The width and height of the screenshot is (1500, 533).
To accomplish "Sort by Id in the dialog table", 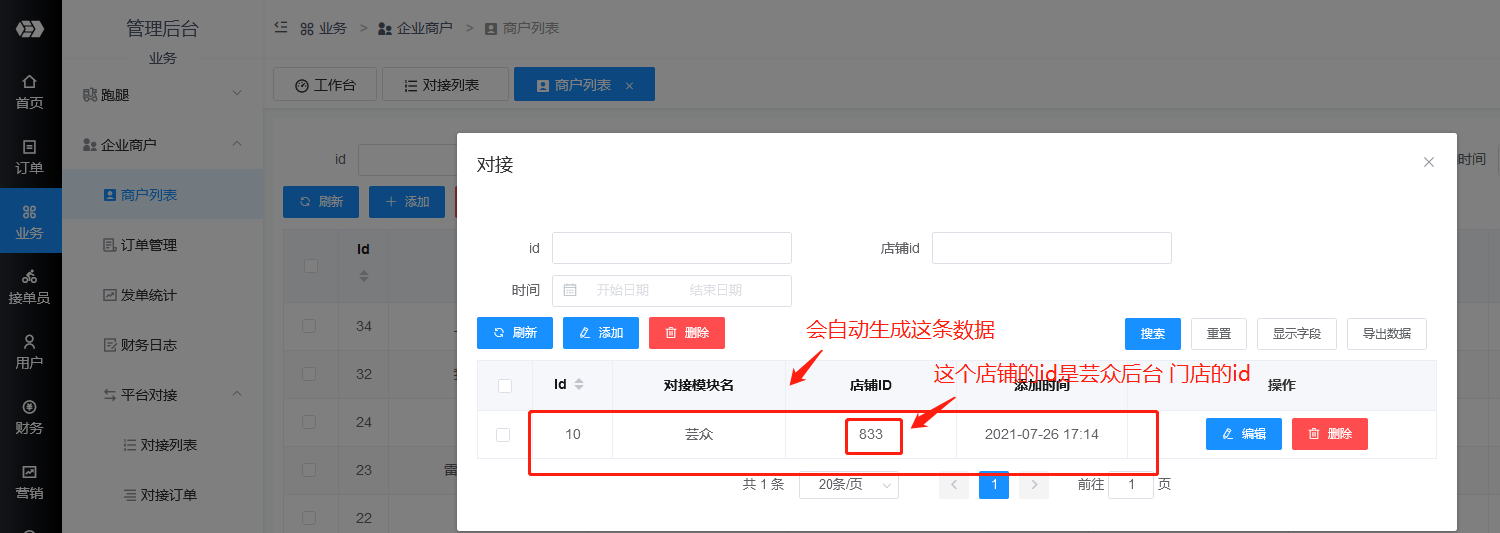I will tap(578, 385).
